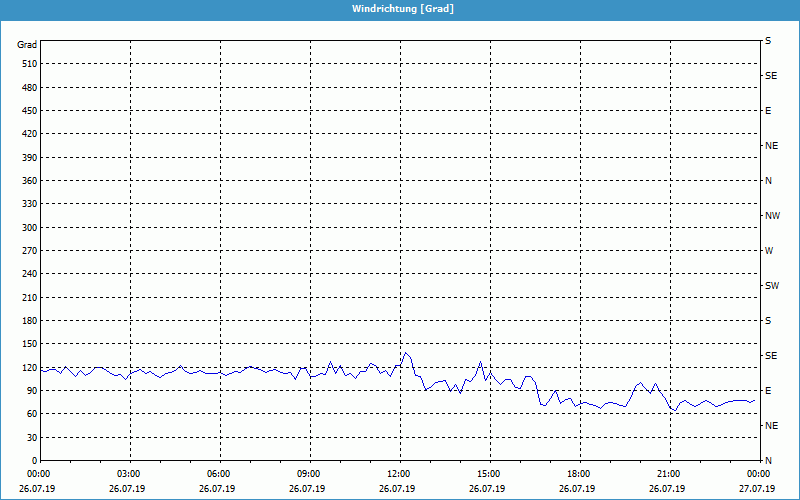800x500 pixels.
Task: Click the SW compass direction label
Action: pos(771,286)
